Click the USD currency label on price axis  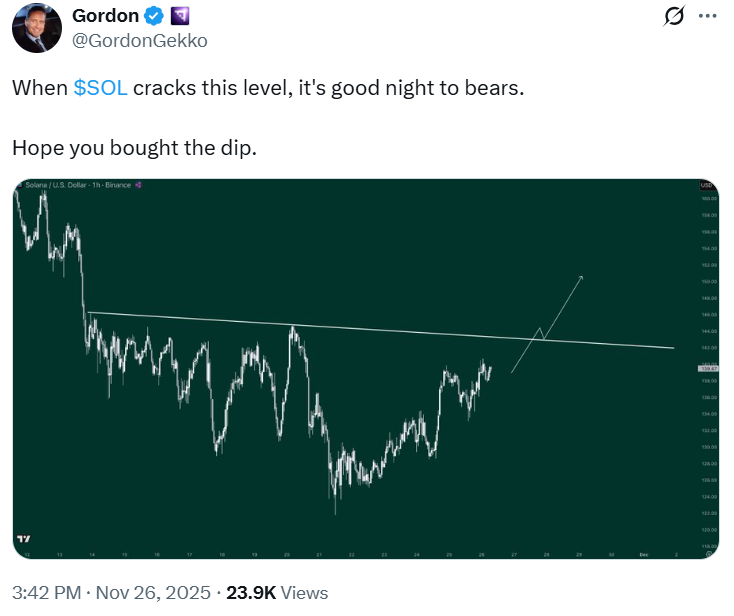[x=704, y=186]
